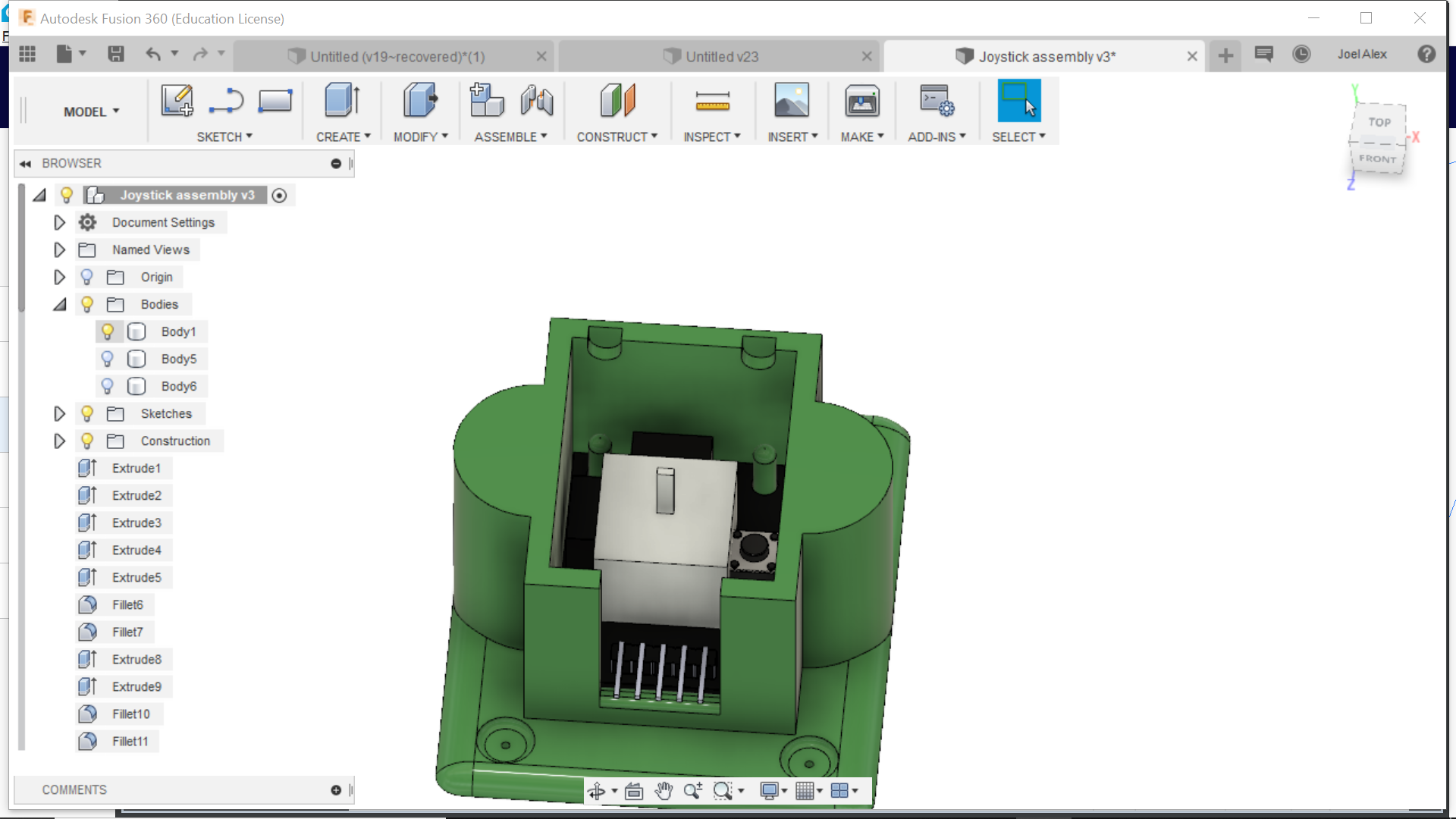Viewport: 1456px width, 819px height.
Task: Click the Save icon
Action: [x=116, y=54]
